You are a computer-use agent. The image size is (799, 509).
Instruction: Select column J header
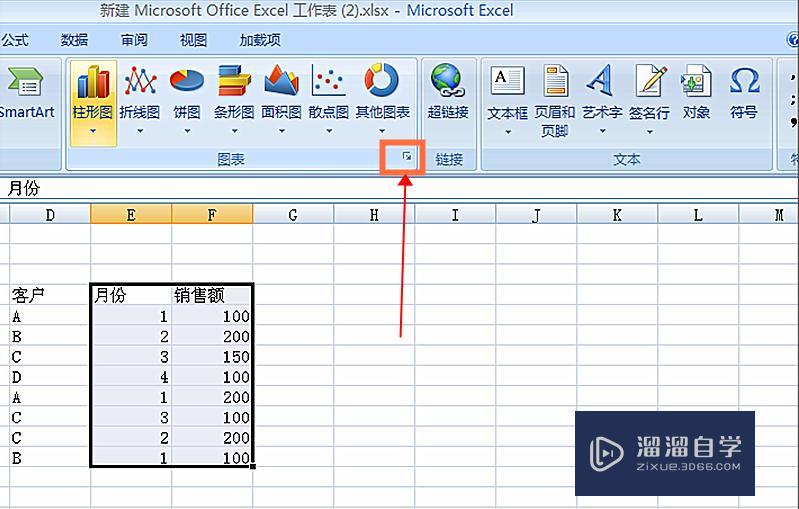pyautogui.click(x=536, y=215)
